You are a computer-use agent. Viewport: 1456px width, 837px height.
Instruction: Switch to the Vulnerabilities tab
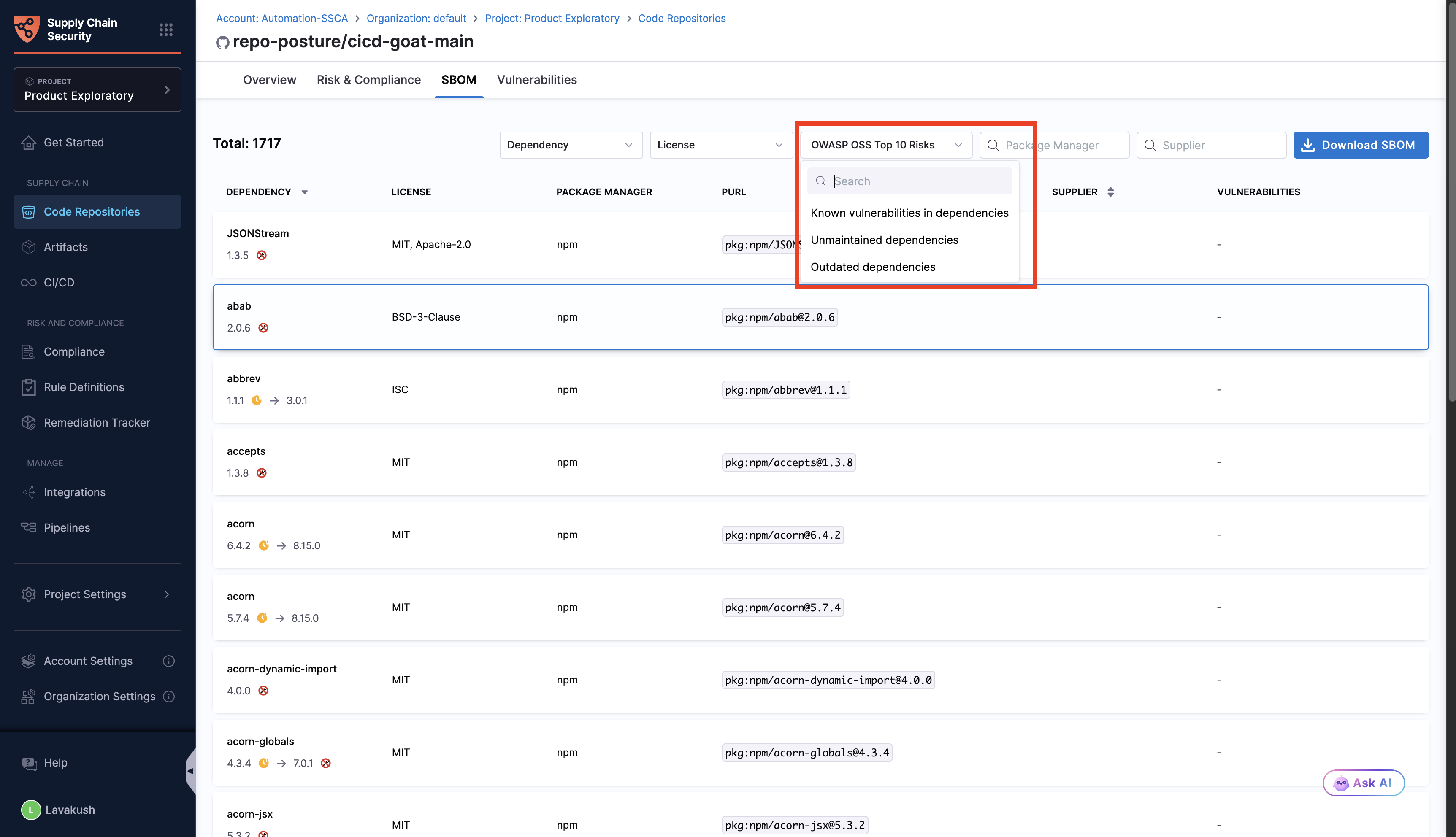pyautogui.click(x=536, y=80)
